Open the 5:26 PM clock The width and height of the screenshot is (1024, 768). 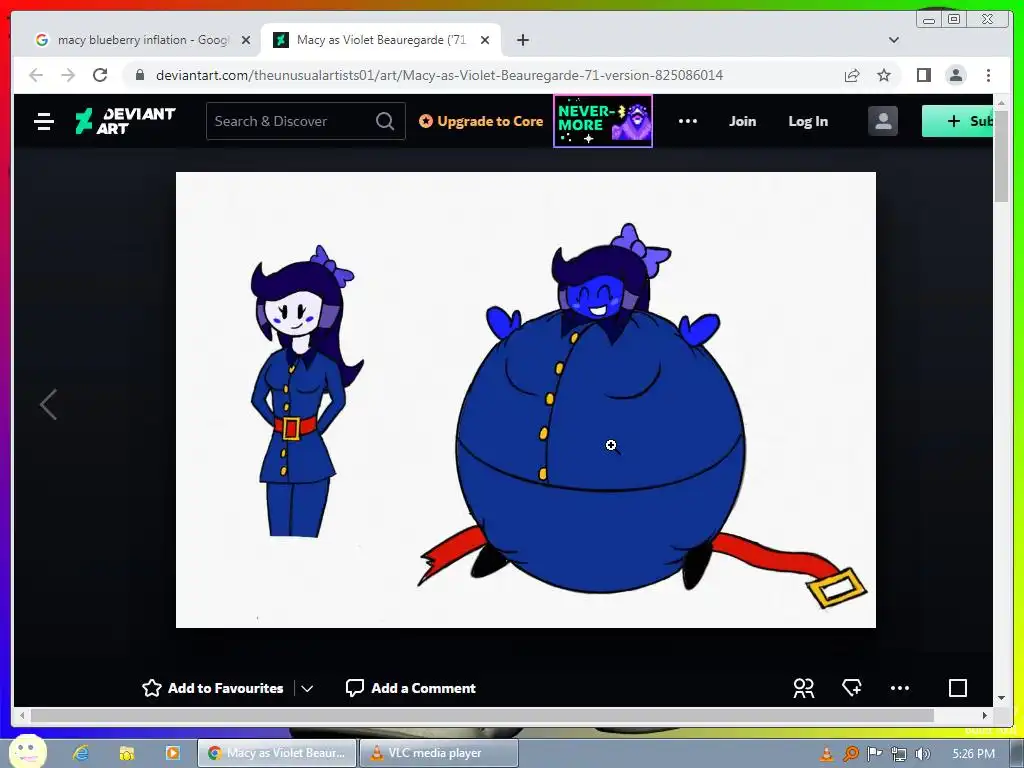pyautogui.click(x=973, y=754)
